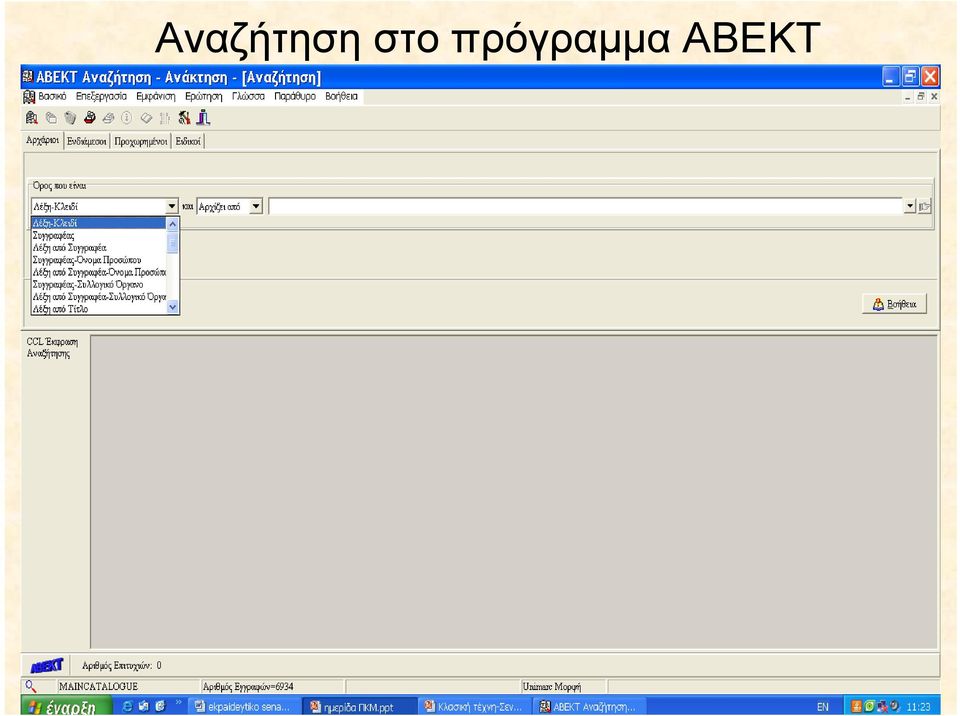Click the greyed info circle toolbar icon

coord(127,118)
